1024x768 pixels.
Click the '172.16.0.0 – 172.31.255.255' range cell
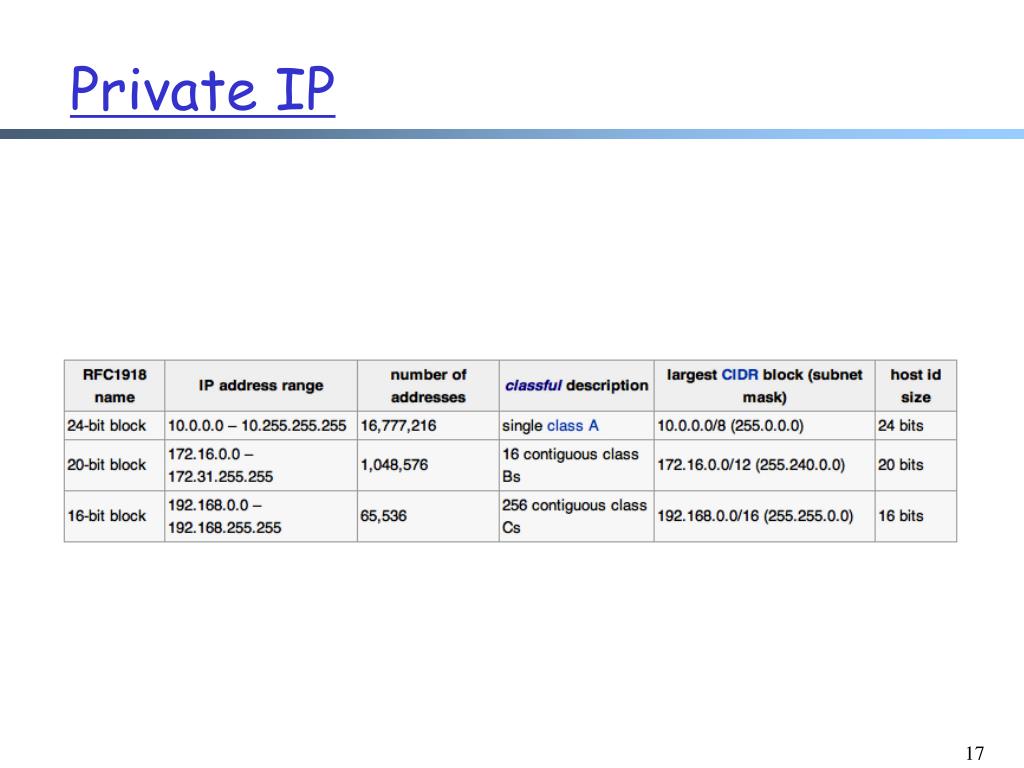(261, 465)
